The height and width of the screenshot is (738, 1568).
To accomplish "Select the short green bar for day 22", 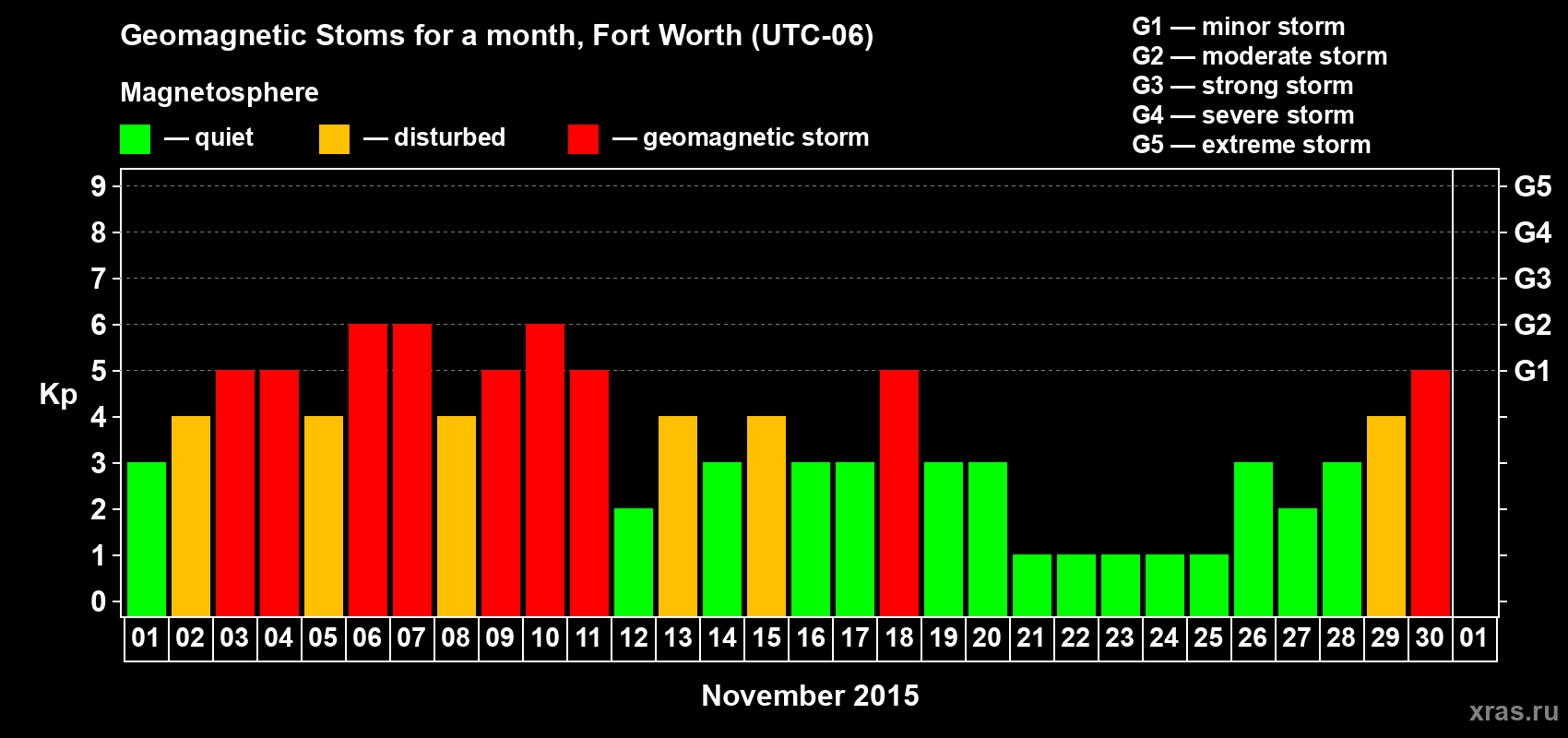I will (1076, 585).
